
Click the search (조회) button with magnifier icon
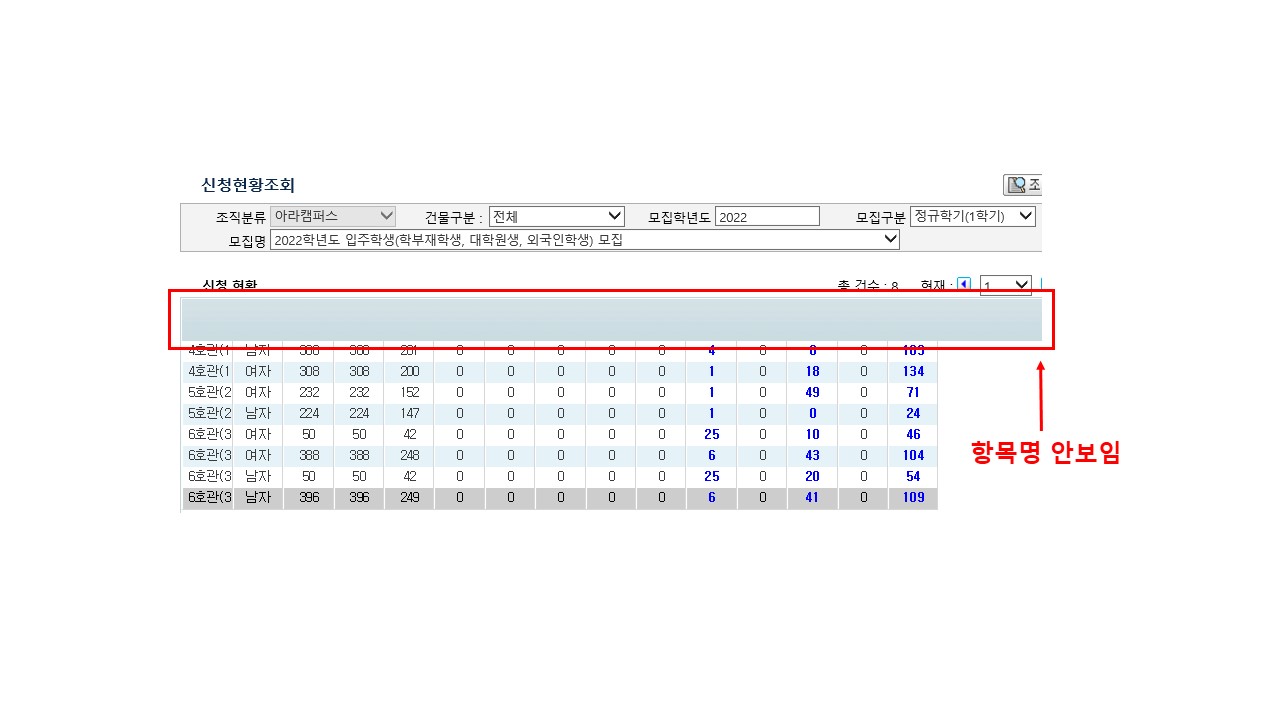[1023, 185]
